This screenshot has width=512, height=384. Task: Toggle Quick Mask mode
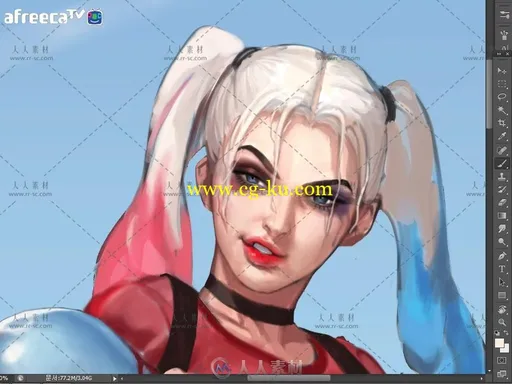(502, 360)
